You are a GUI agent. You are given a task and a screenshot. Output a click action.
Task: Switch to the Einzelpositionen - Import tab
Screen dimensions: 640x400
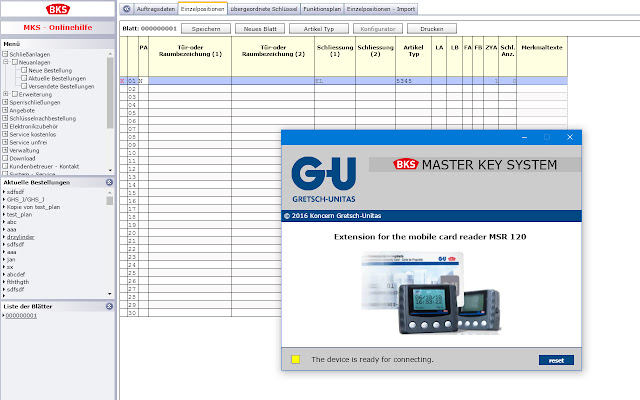coord(381,9)
